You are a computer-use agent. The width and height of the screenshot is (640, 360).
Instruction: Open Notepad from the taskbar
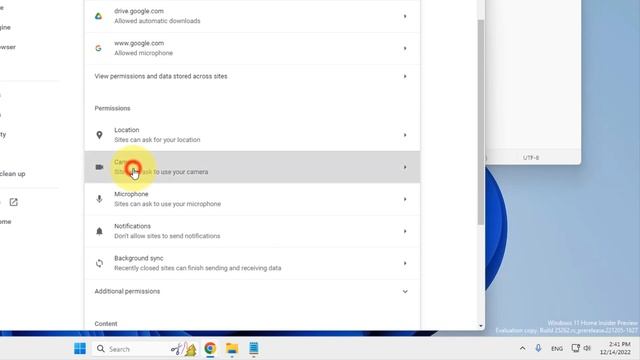coord(253,349)
